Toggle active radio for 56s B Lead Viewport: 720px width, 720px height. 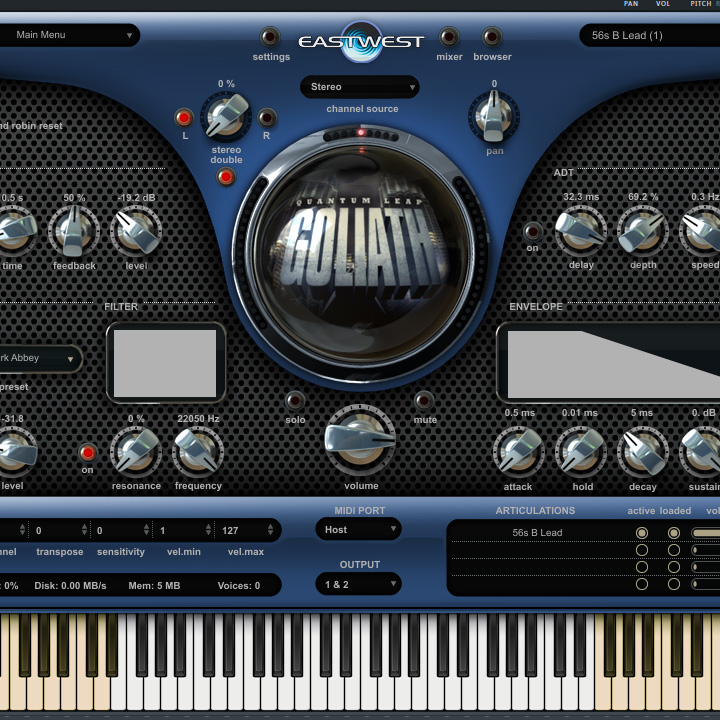point(642,533)
